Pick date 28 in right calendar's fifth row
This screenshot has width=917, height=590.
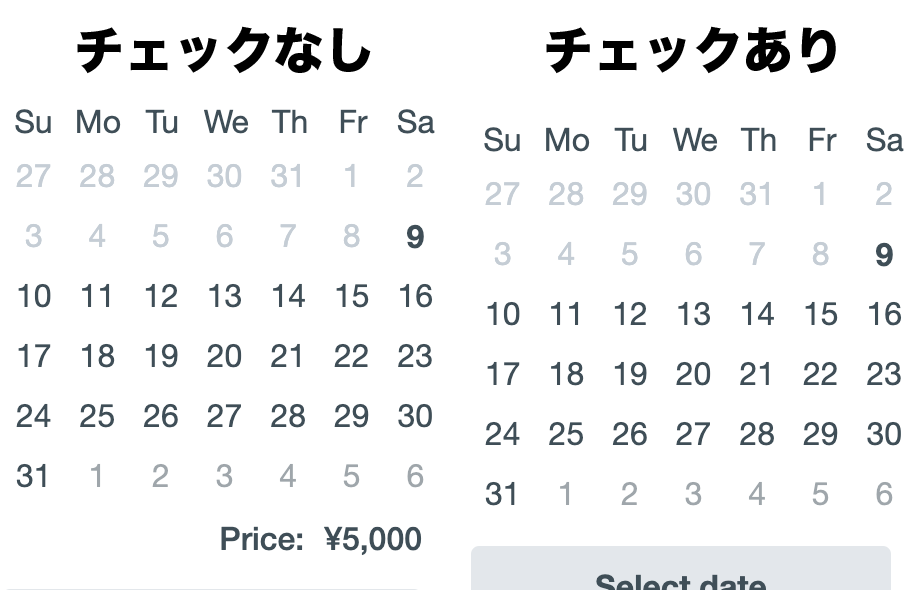(757, 434)
